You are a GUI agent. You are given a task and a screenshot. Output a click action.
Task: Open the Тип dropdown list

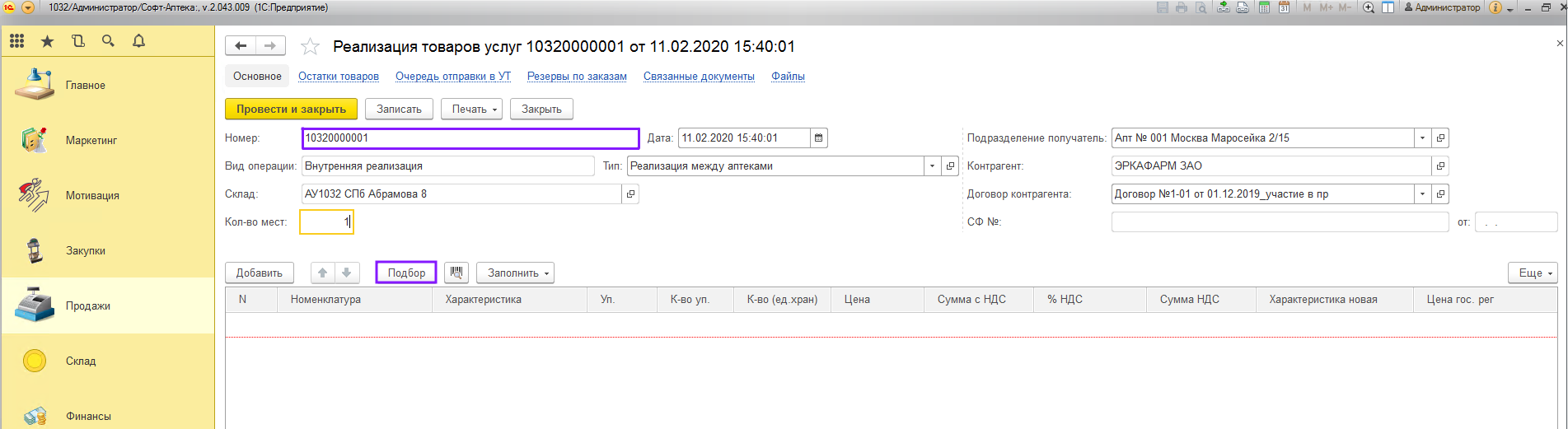932,166
